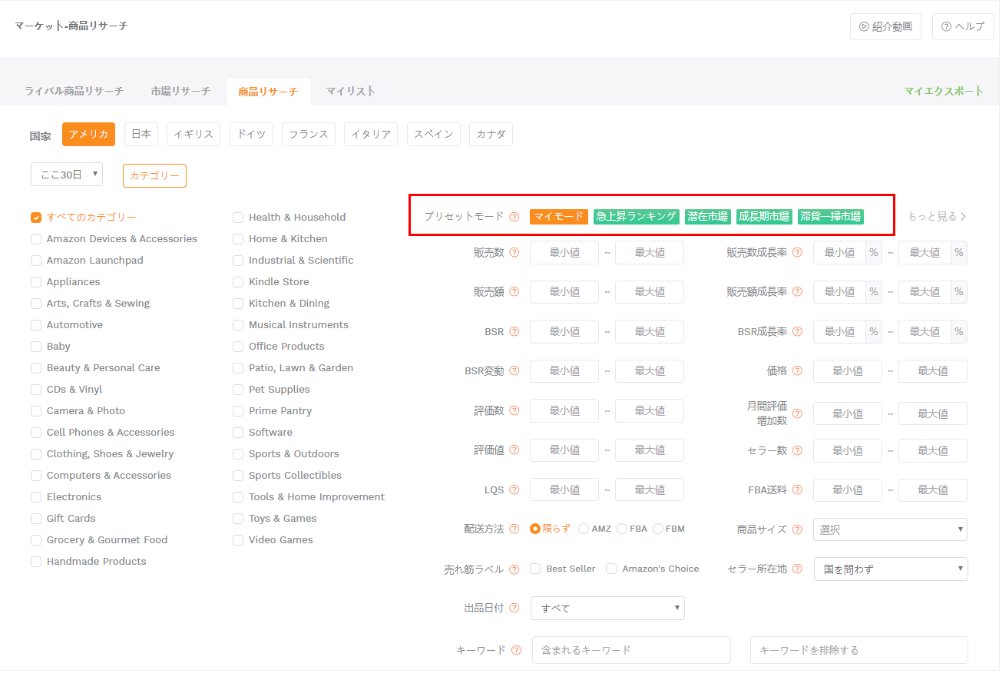Viewport: 1001px width, 677px height.
Task: Open the ここ30日 period dropdown
Action: click(x=67, y=175)
